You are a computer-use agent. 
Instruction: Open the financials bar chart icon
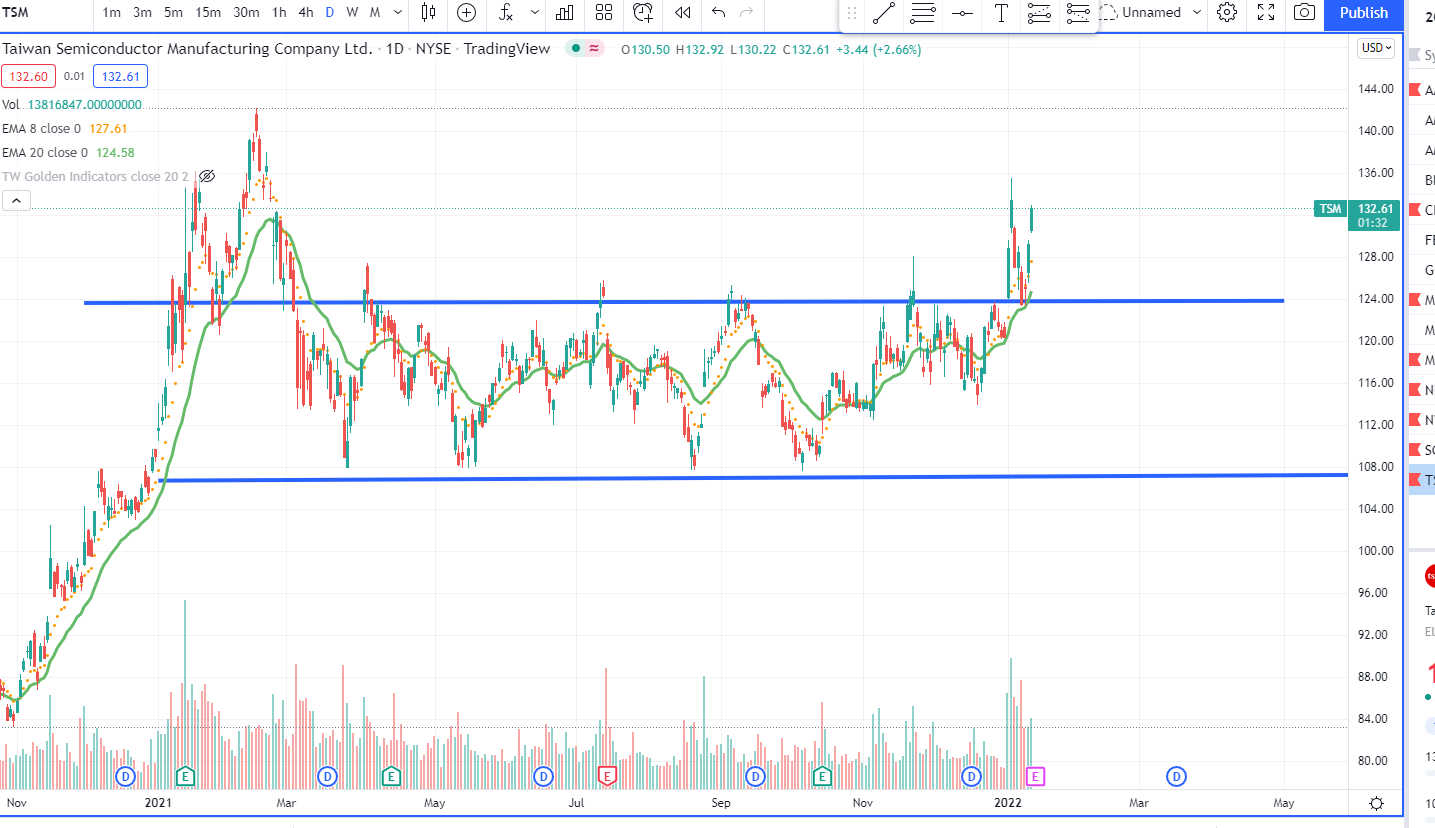565,13
